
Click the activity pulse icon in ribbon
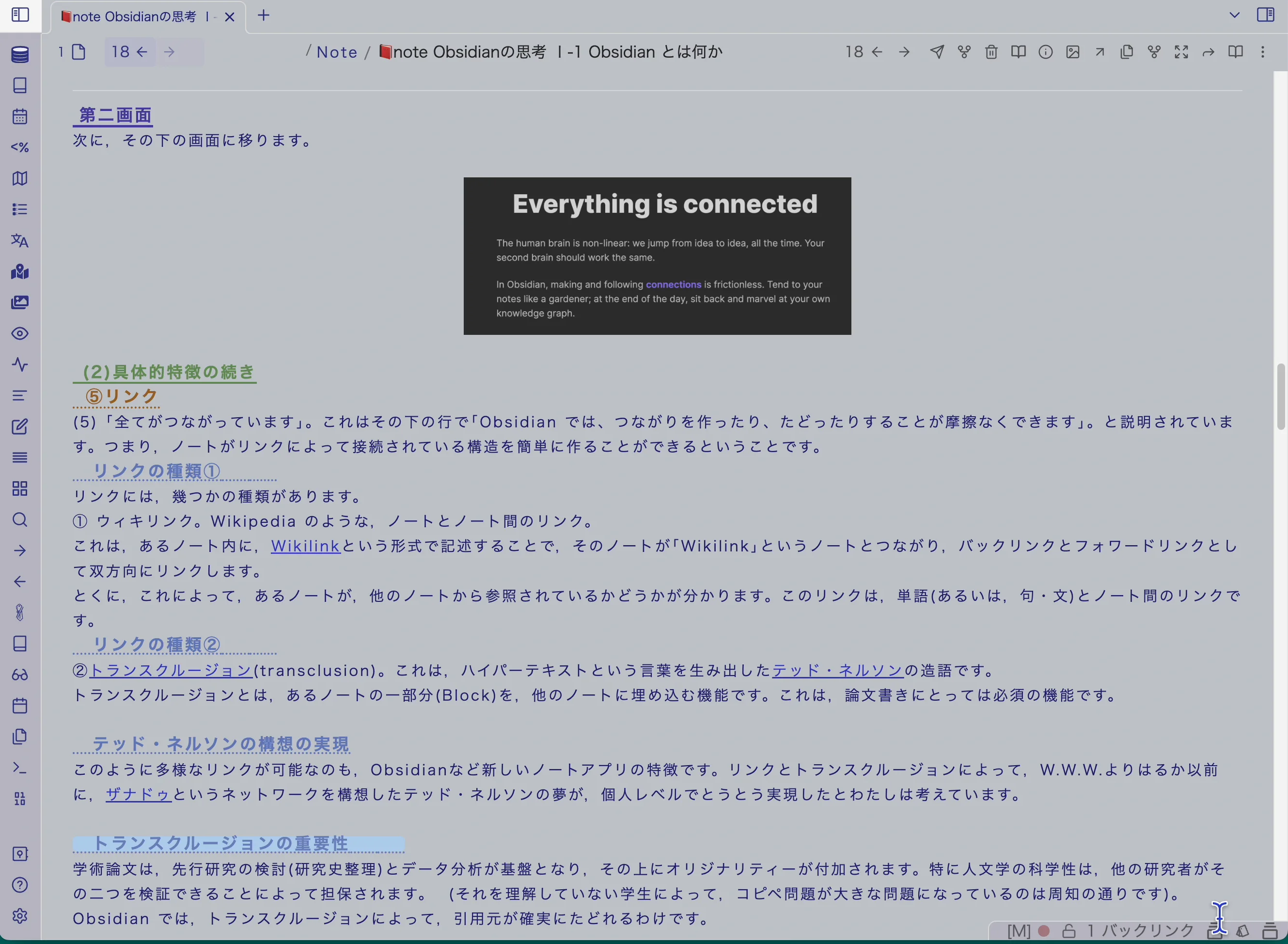click(x=20, y=364)
